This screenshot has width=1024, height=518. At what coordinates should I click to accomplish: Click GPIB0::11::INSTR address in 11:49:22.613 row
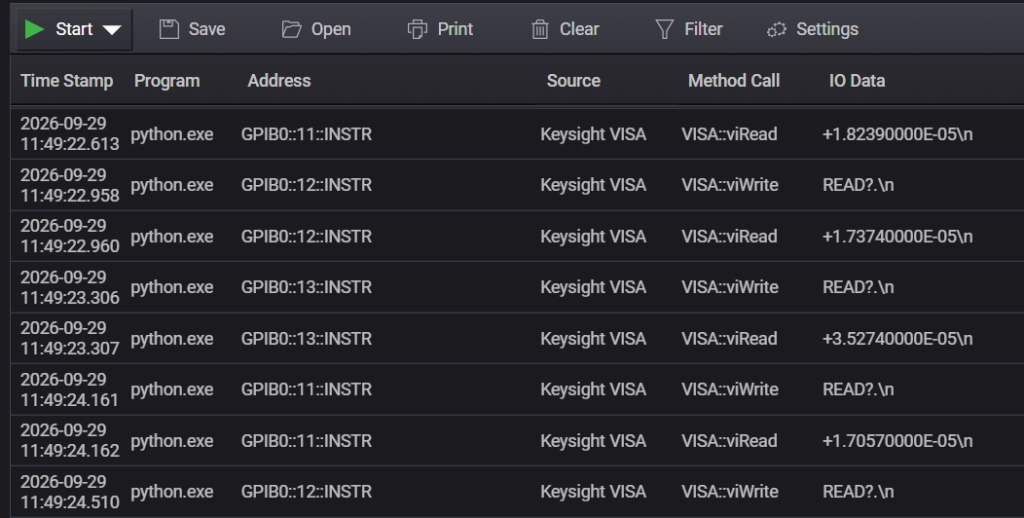306,135
